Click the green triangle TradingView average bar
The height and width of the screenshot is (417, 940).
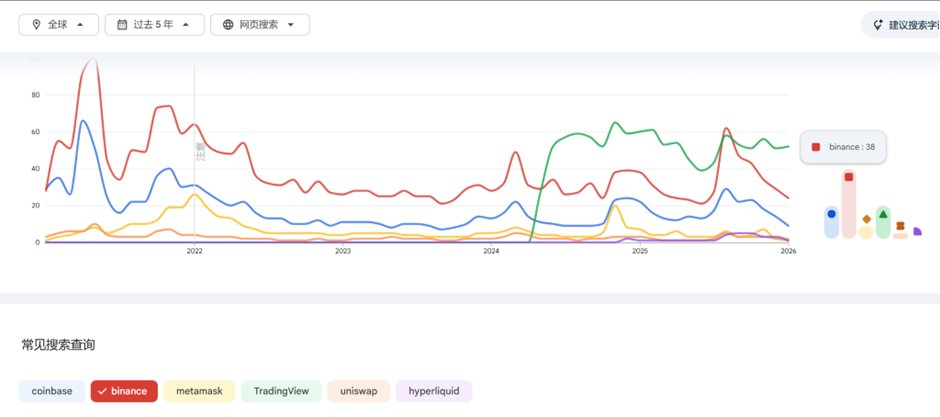883,220
